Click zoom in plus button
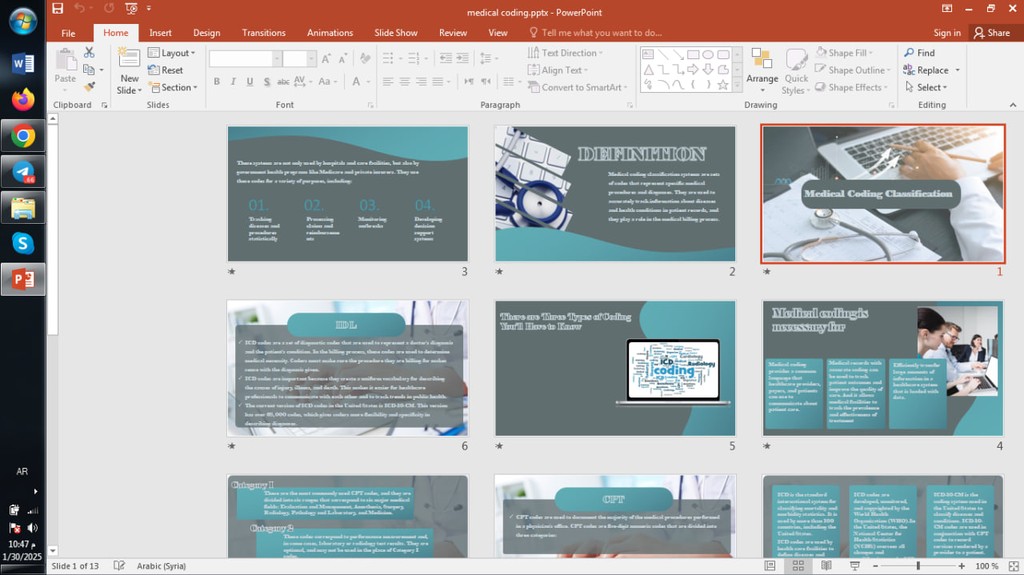This screenshot has height=575, width=1024. pos(961,566)
